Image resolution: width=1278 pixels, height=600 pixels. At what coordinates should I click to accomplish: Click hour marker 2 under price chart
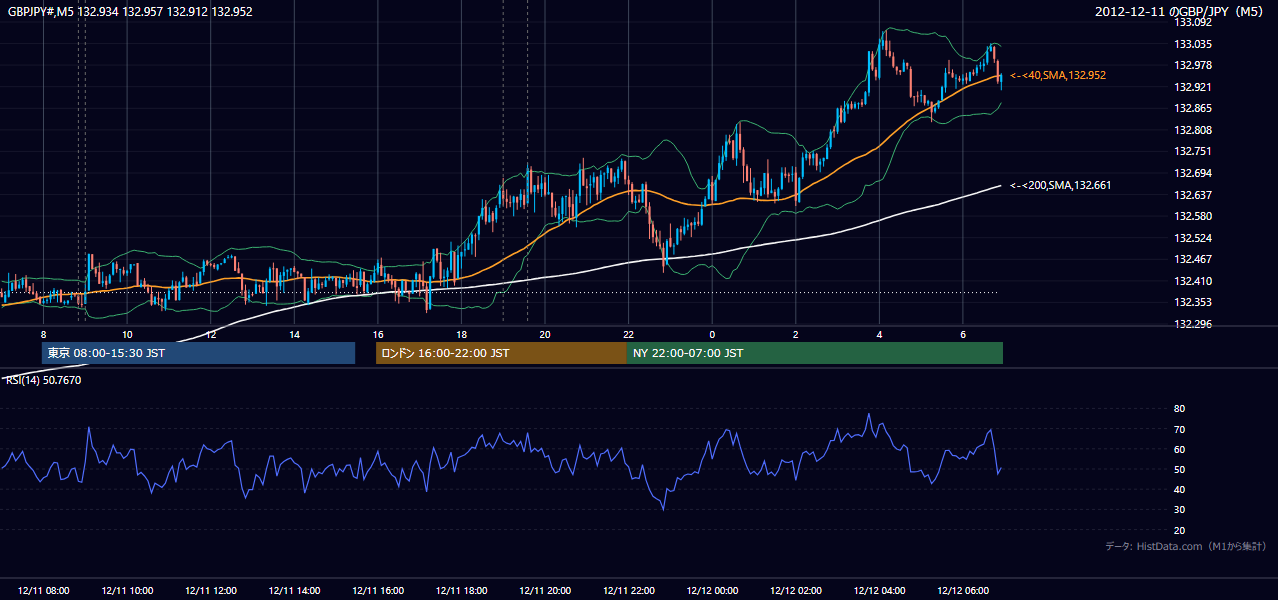pyautogui.click(x=796, y=334)
